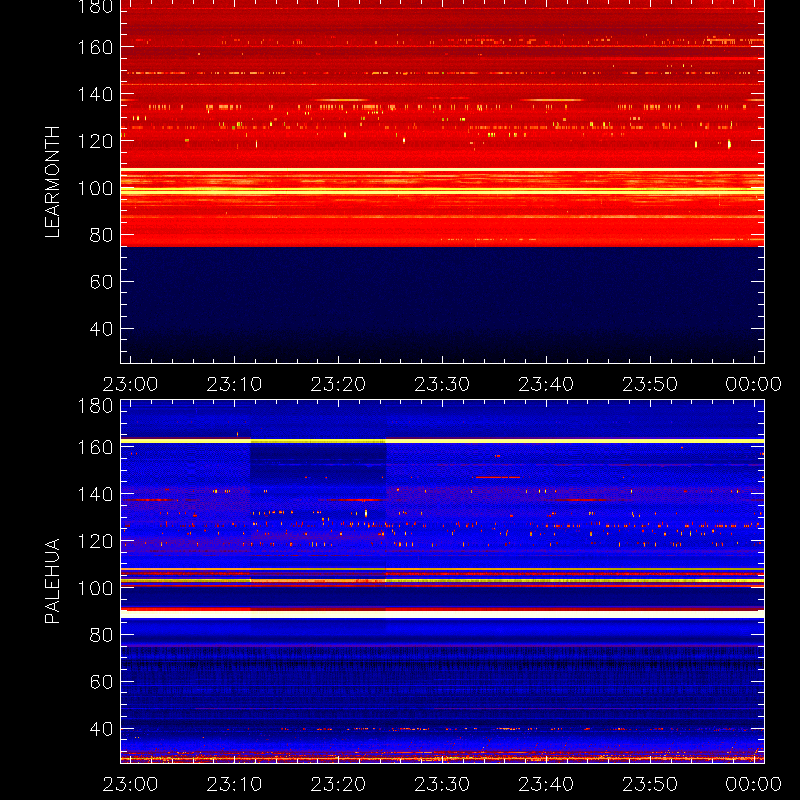Pick the 140 tick label on Palehua axis

(95, 494)
